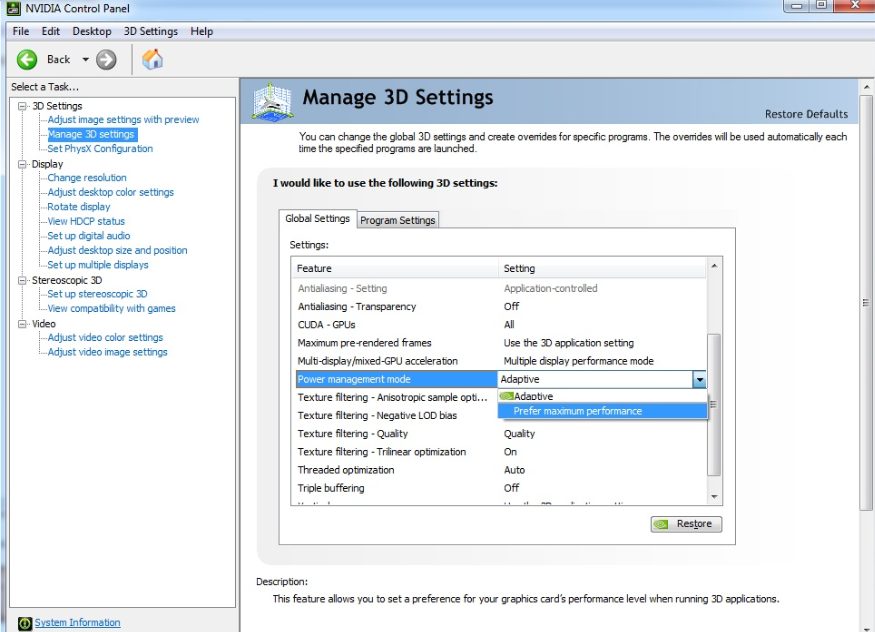Screen dimensions: 875x632
Task: Open the Help menu
Action: [x=201, y=31]
